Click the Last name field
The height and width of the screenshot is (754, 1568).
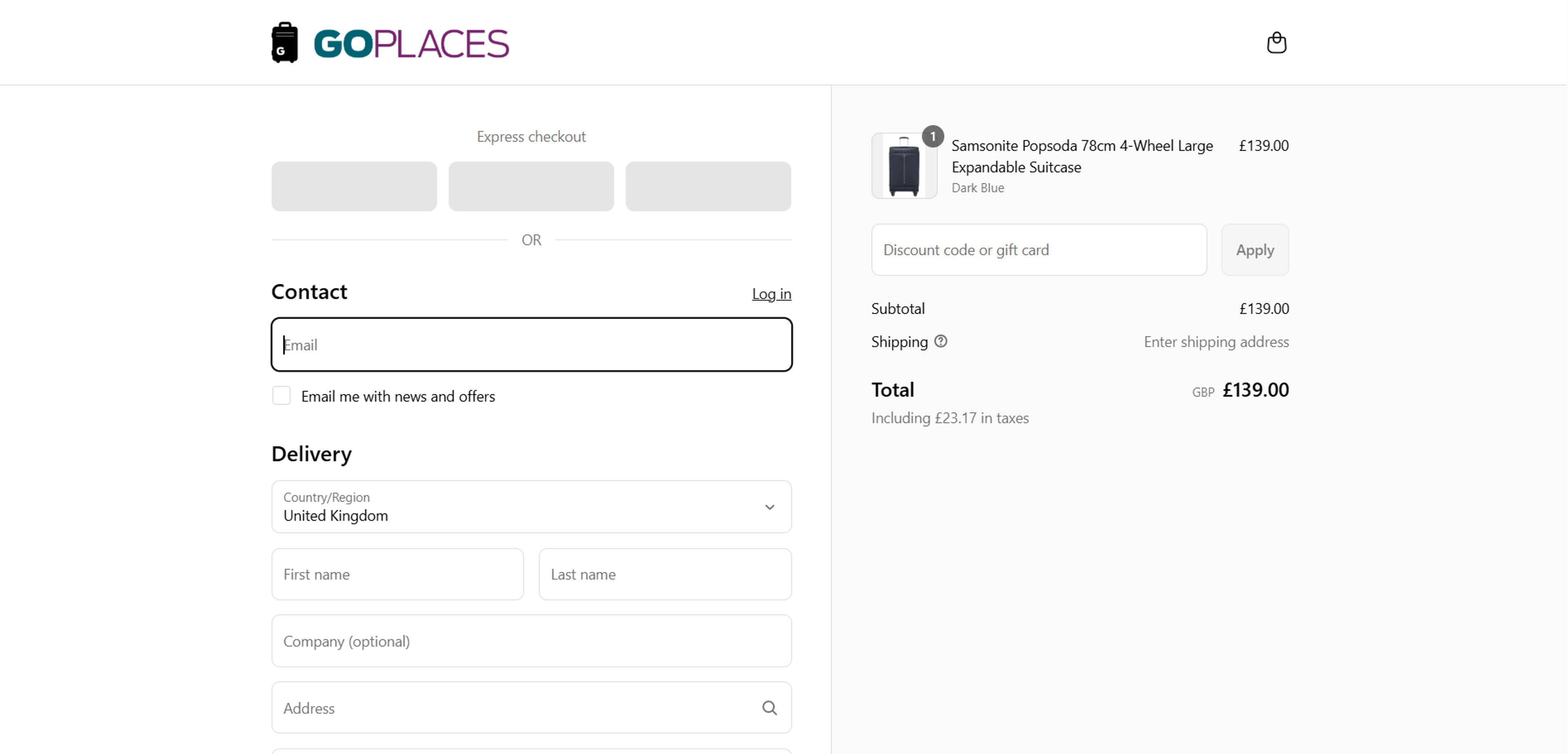pos(665,574)
